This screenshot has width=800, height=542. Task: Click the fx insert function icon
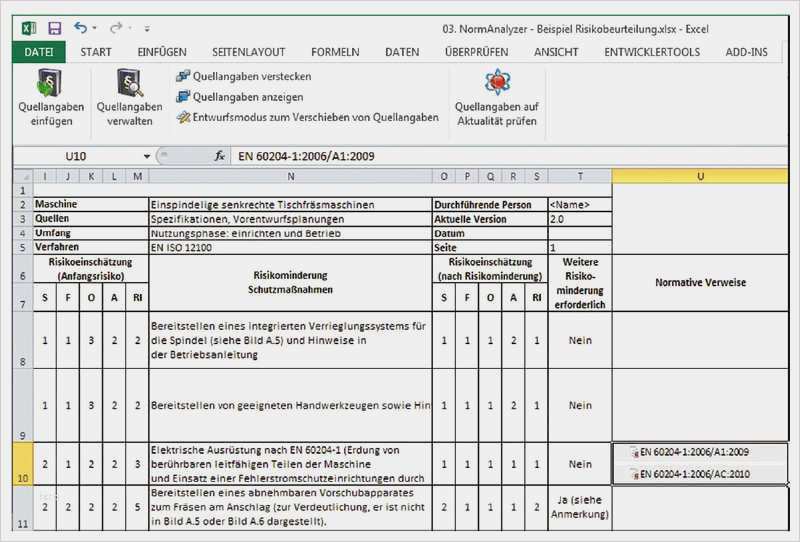tap(219, 156)
